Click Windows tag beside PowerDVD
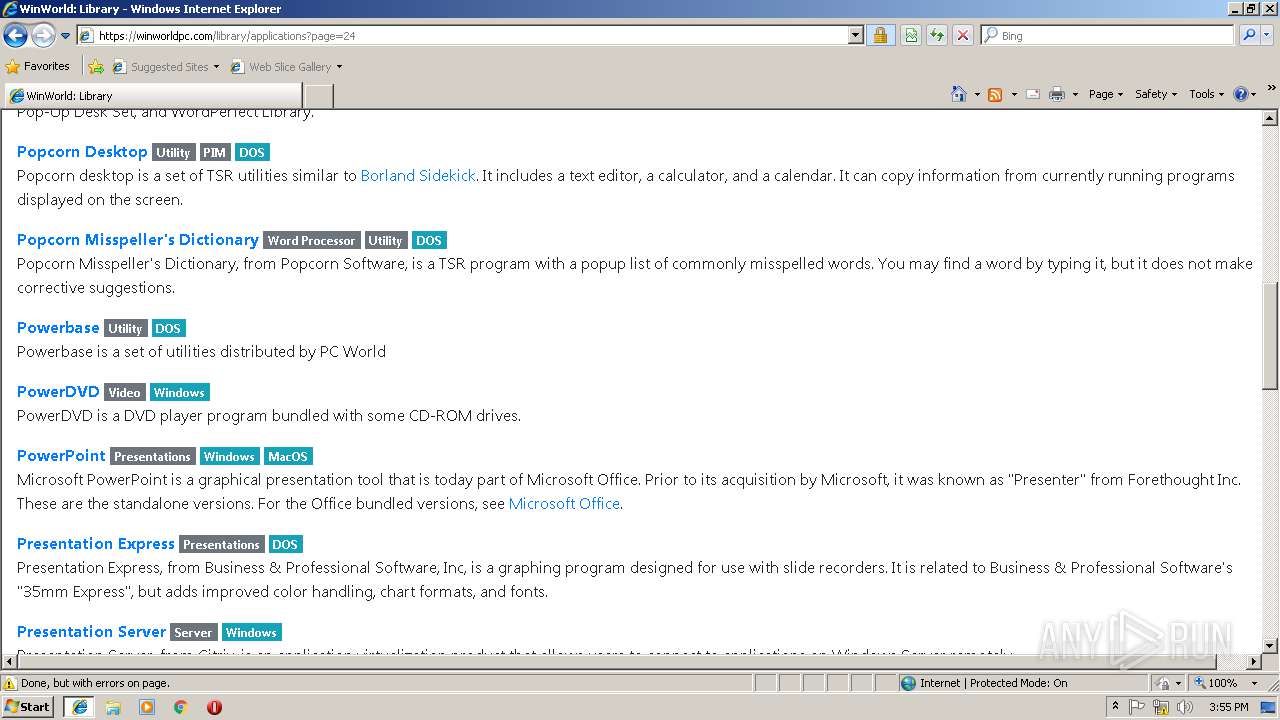Screen dimensions: 1280x720 click(180, 393)
